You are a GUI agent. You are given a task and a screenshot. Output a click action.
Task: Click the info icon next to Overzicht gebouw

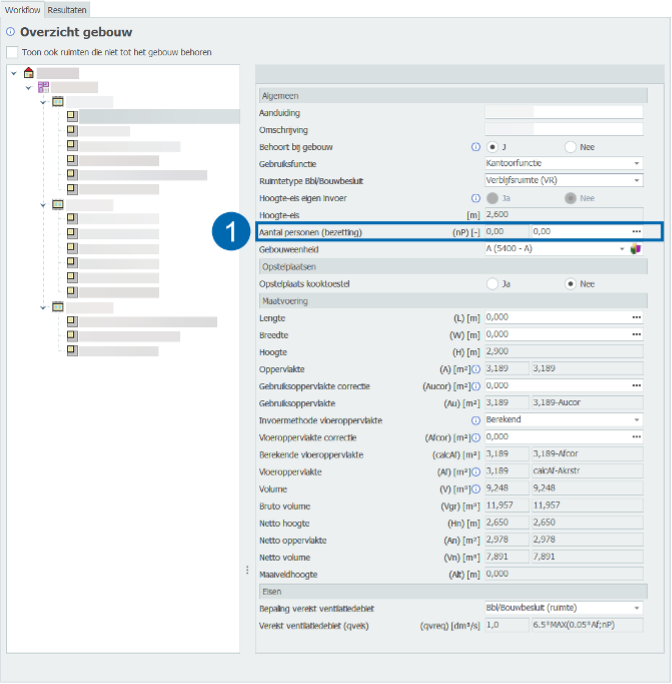pyautogui.click(x=11, y=33)
